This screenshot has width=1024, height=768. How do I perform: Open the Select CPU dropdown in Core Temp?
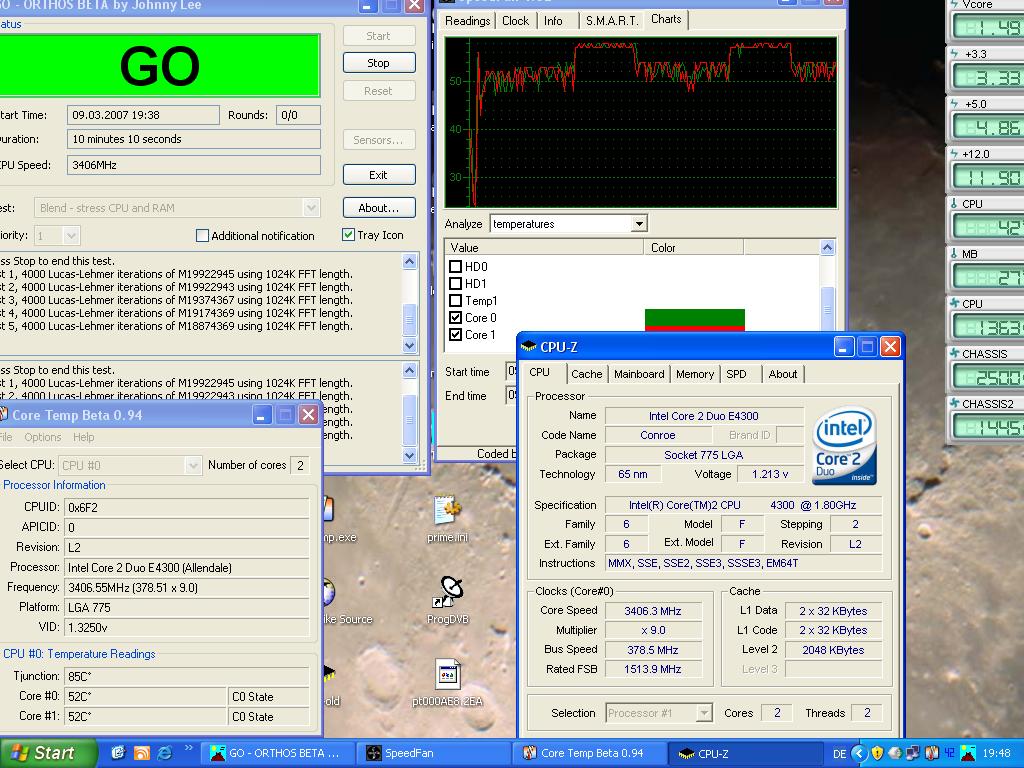coord(193,465)
